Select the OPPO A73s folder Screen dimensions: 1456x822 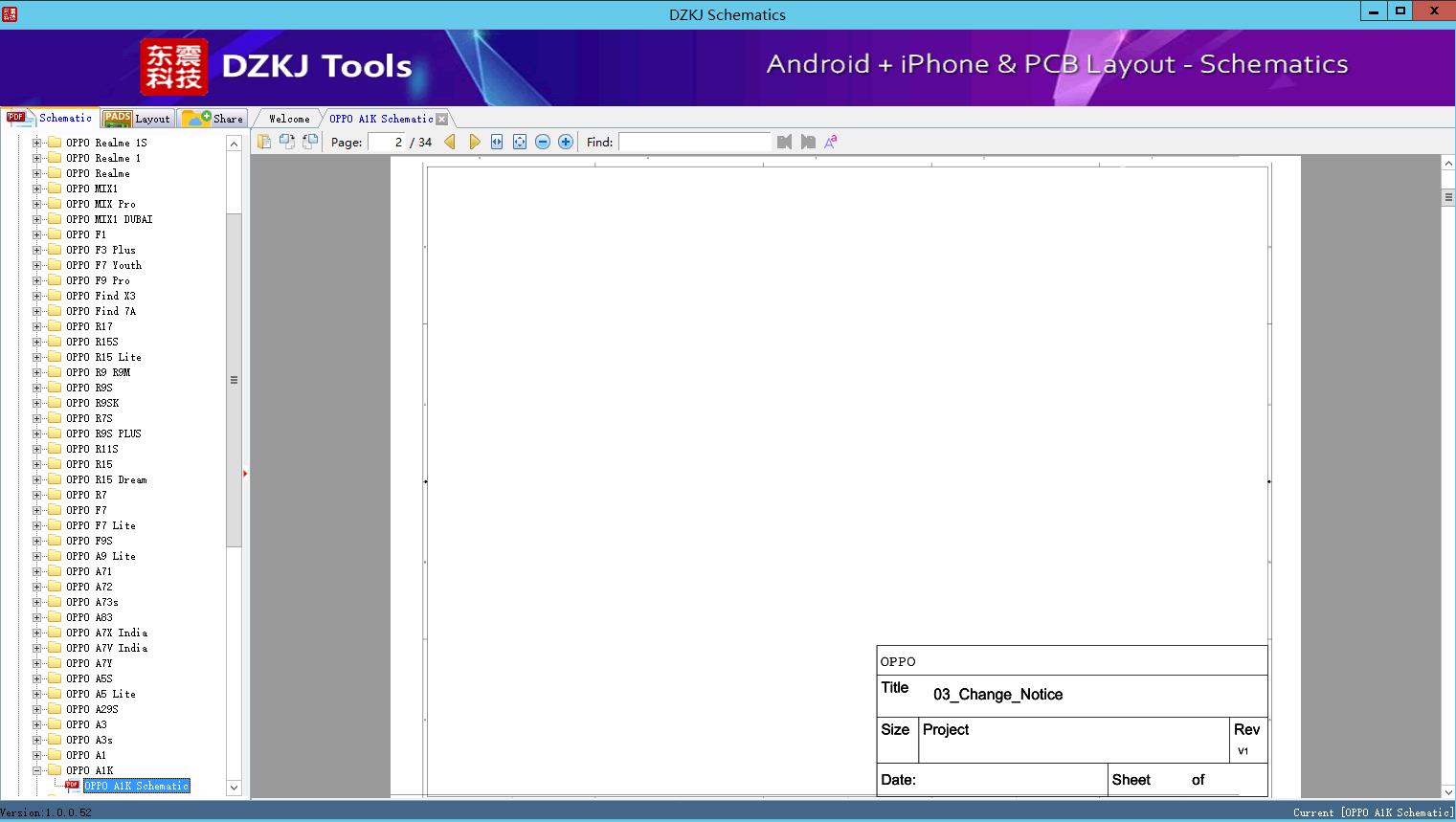92,602
